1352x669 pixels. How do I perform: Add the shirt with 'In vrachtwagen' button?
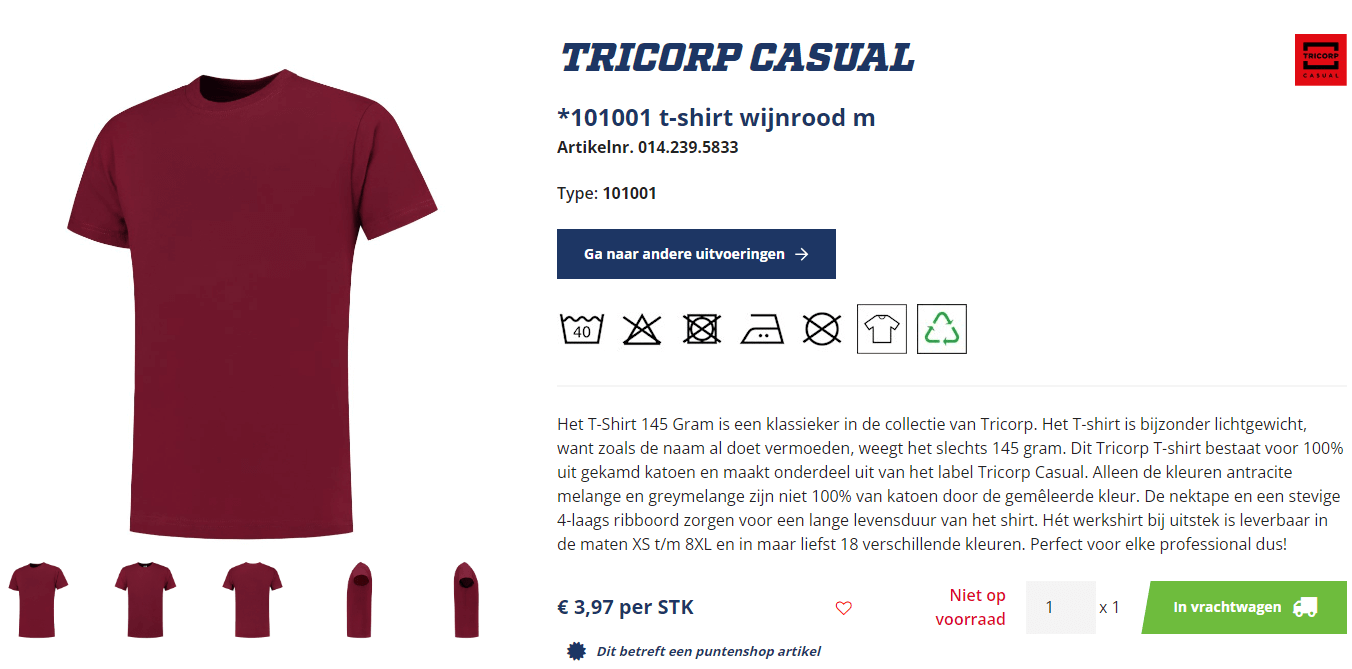1245,607
